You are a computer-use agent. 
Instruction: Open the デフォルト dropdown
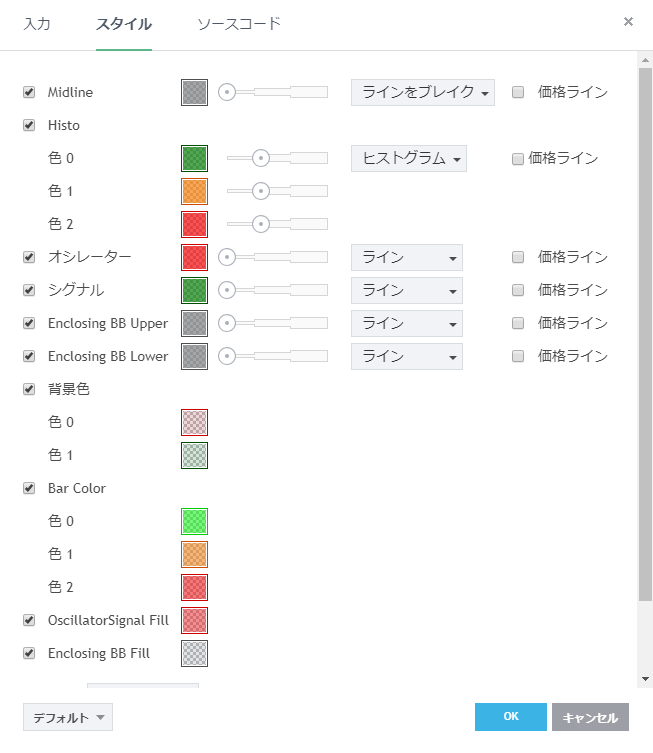point(67,717)
